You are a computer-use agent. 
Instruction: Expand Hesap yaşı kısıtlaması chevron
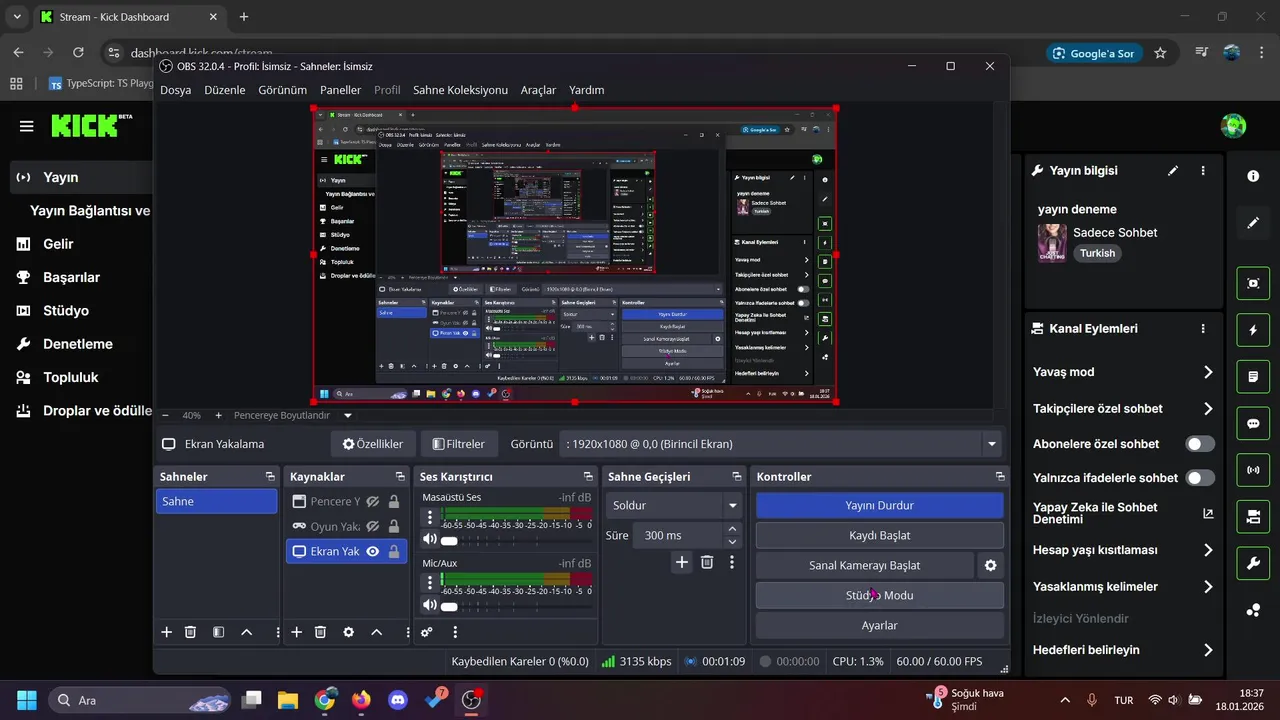(1208, 550)
